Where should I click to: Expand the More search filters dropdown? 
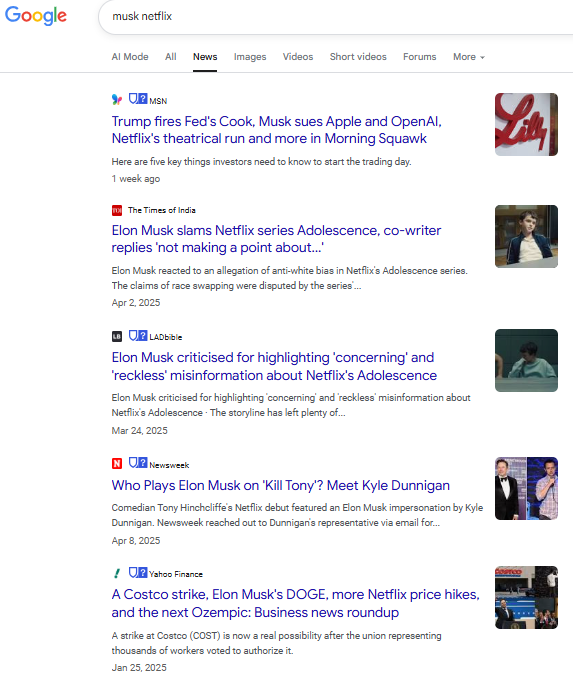tap(469, 57)
